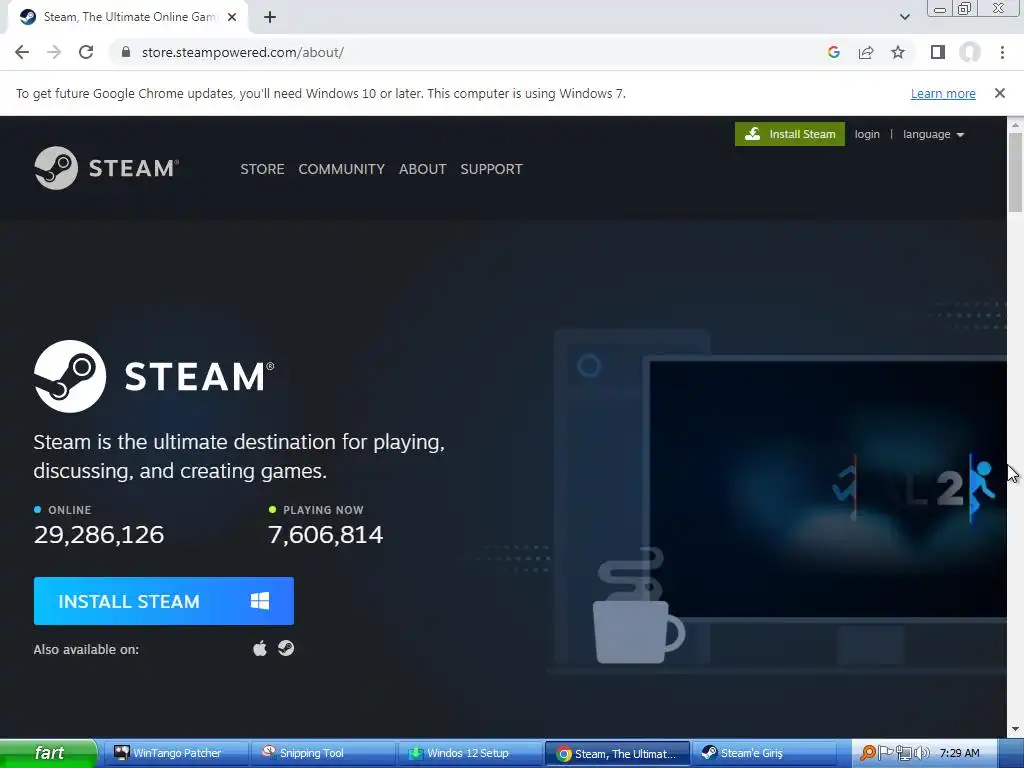Click the Learn more link
This screenshot has width=1024, height=768.
pos(943,93)
